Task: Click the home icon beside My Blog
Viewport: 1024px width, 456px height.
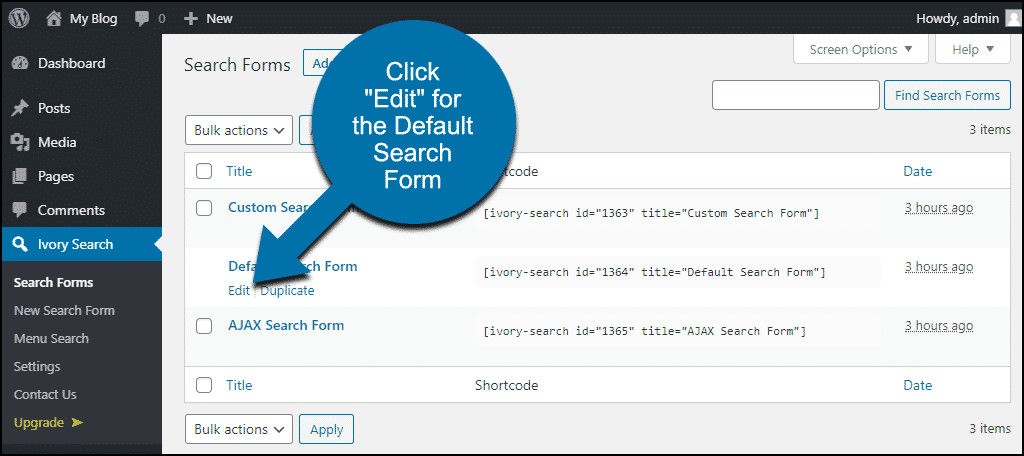Action: 55,18
